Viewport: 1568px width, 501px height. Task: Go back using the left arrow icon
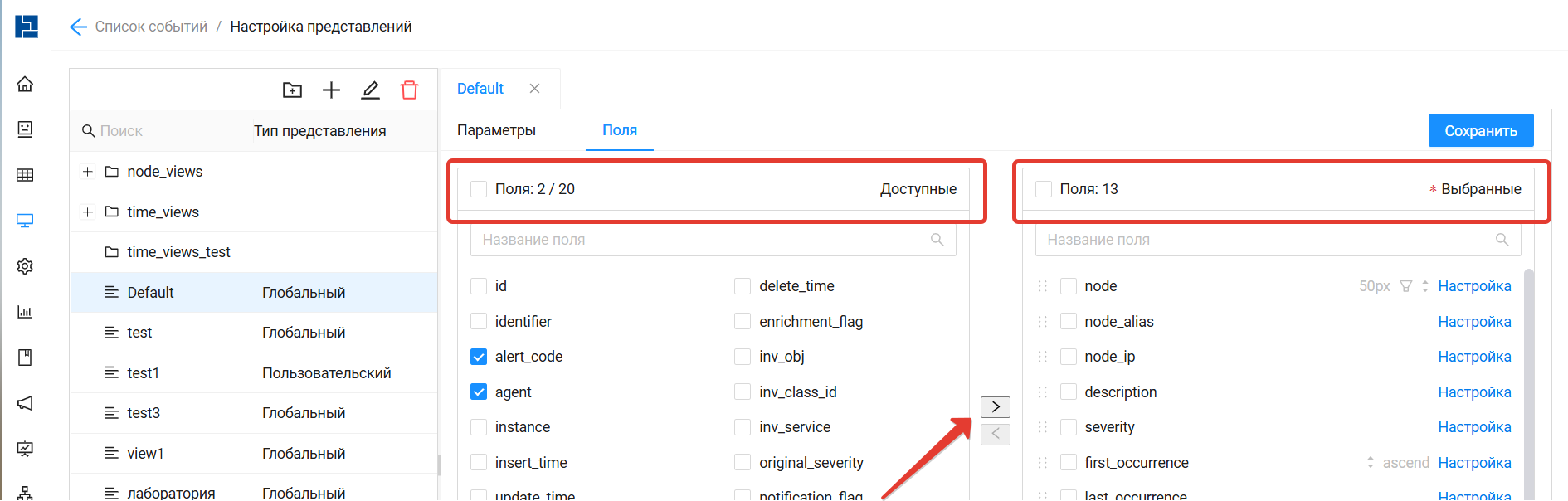(78, 27)
